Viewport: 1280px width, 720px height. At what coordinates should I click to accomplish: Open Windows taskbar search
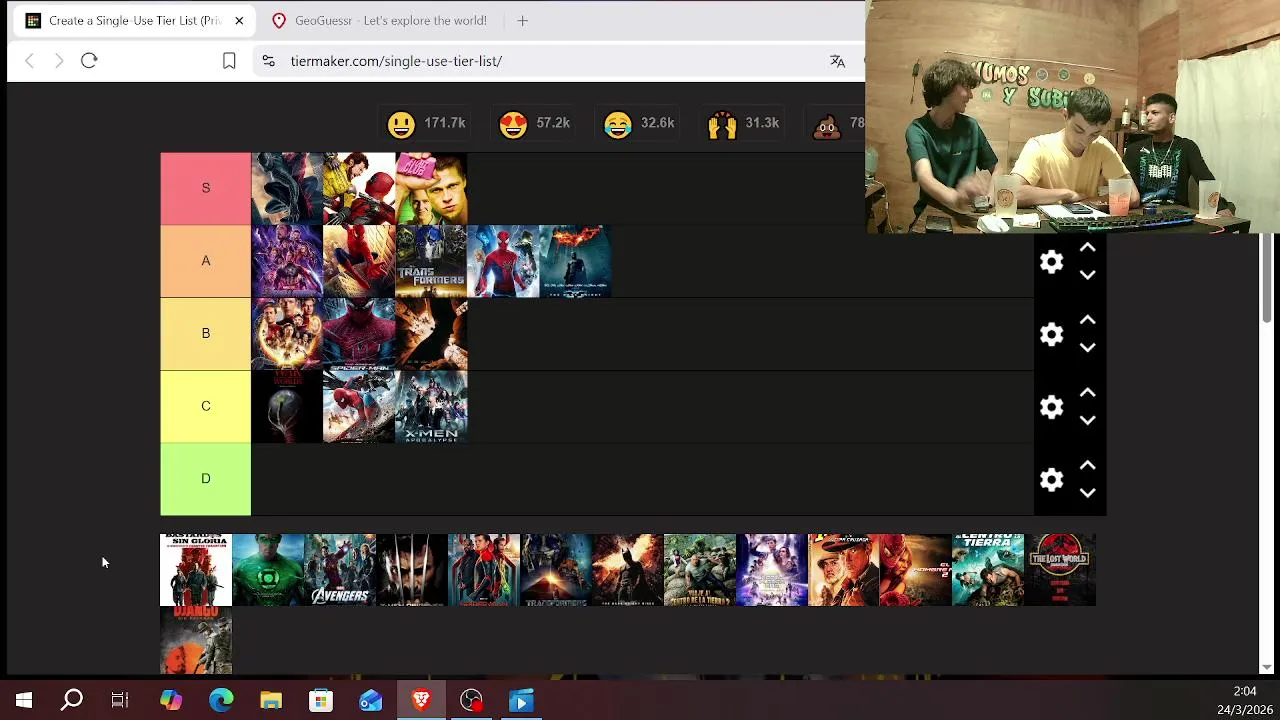72,701
